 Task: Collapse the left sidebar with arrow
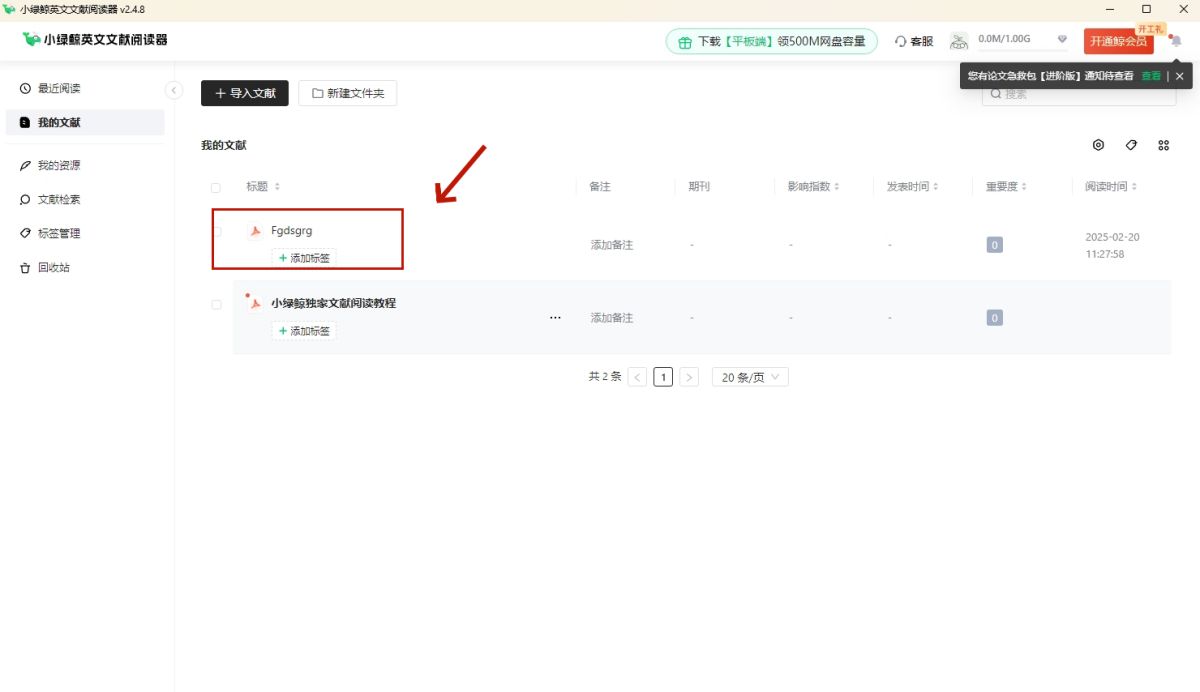coord(174,90)
